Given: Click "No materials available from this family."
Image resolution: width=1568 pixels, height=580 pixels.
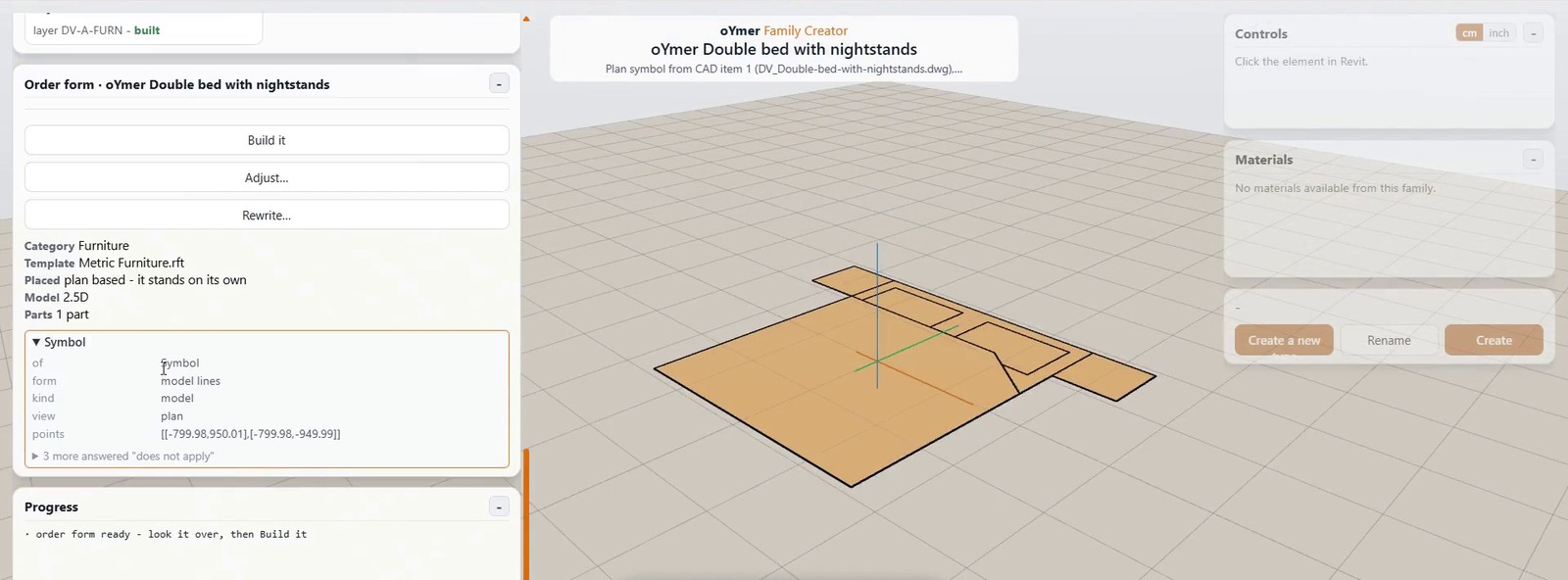Looking at the screenshot, I should (x=1335, y=188).
